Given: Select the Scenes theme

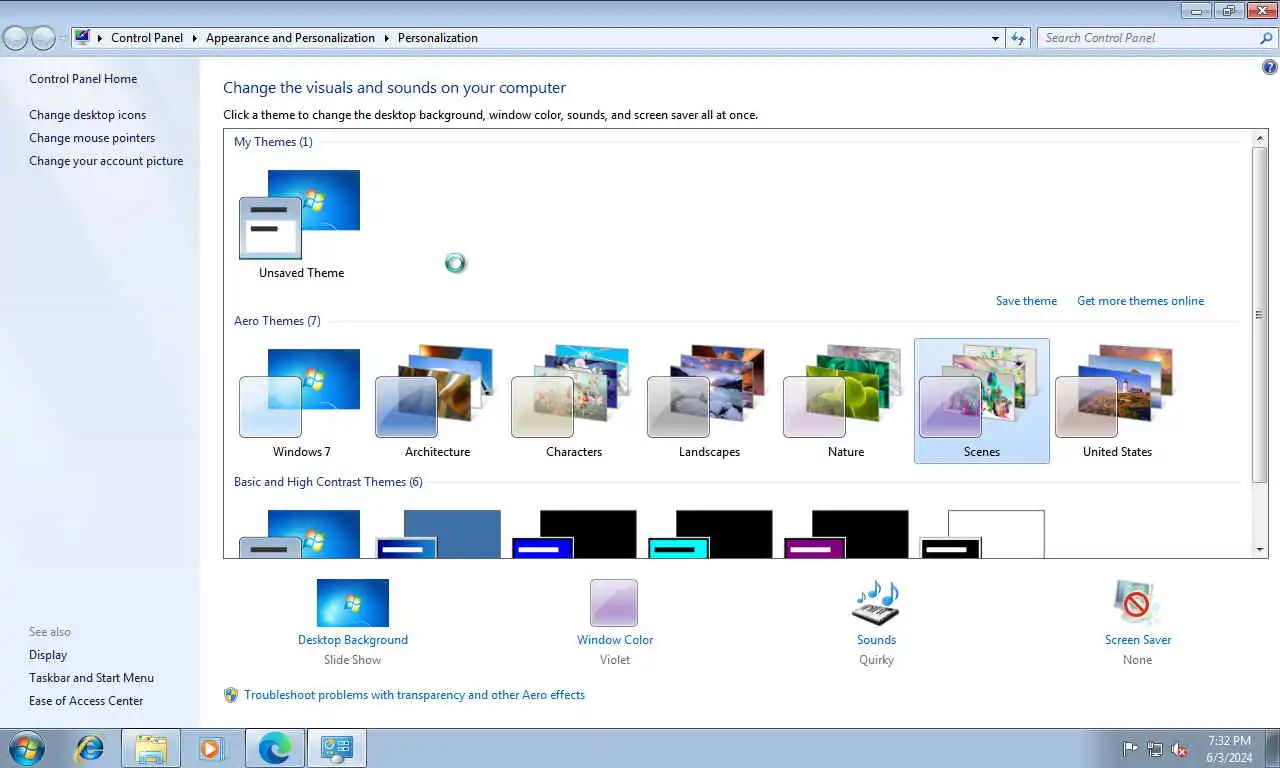Looking at the screenshot, I should [x=982, y=401].
